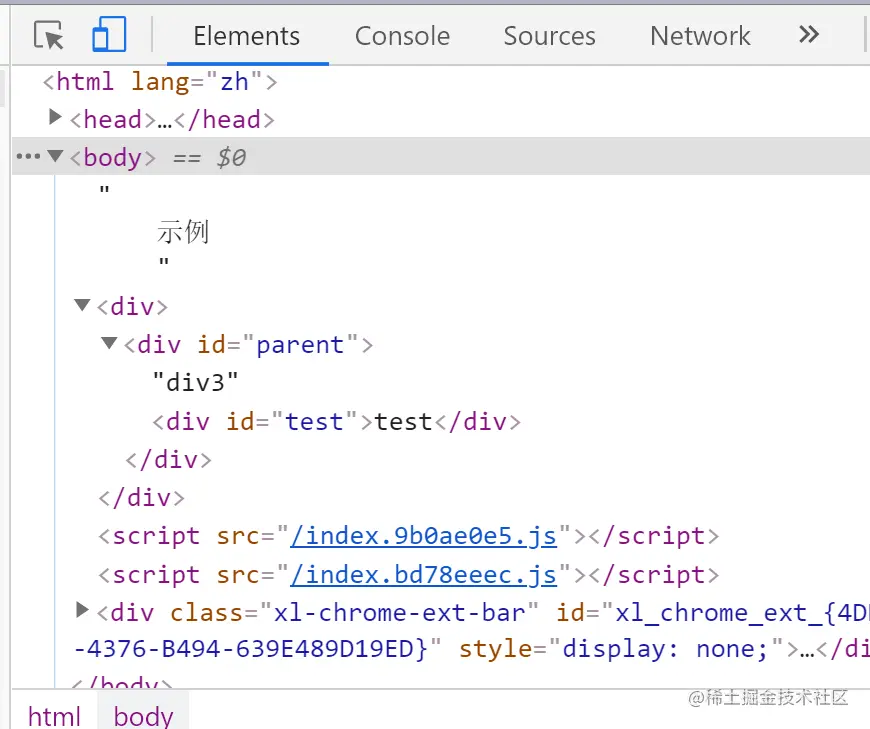
Task: Open the Sources tab
Action: (549, 36)
